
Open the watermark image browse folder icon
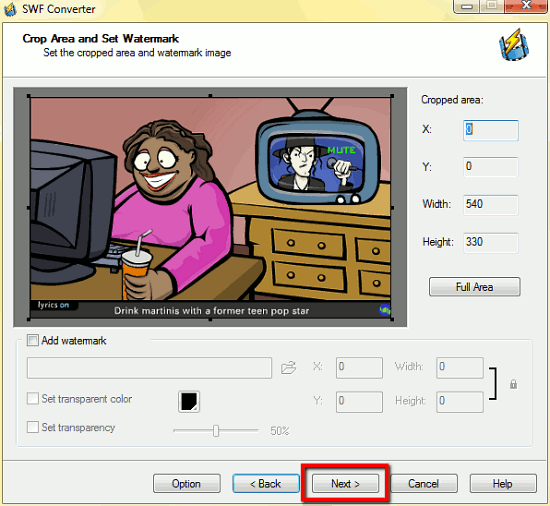pyautogui.click(x=289, y=367)
